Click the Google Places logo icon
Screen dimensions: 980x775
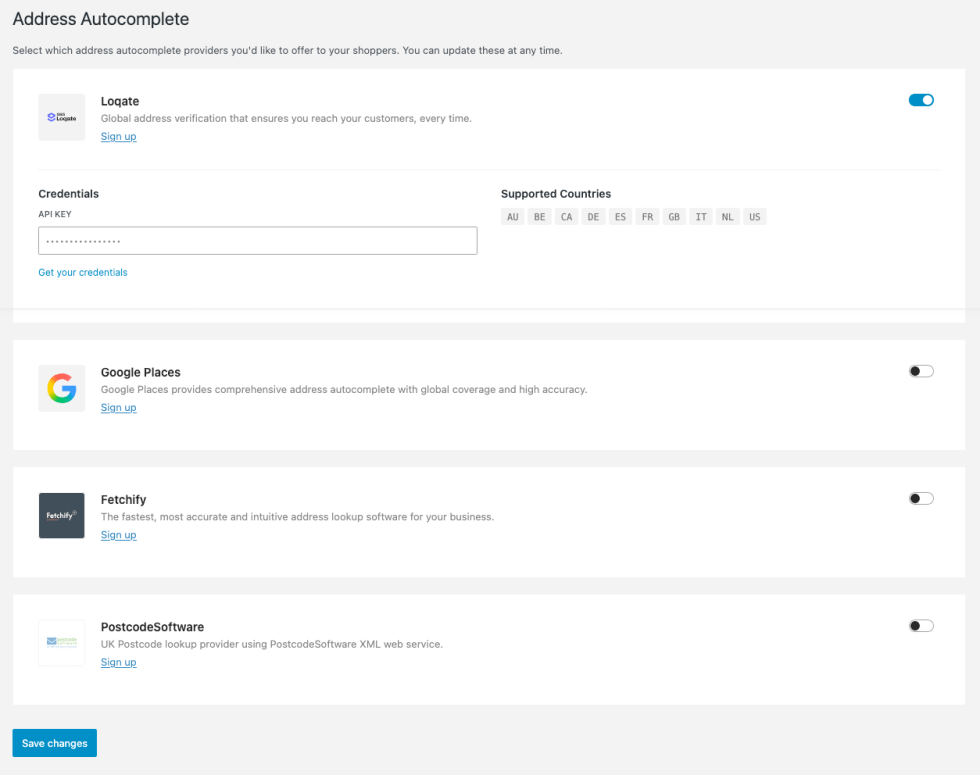pyautogui.click(x=62, y=388)
